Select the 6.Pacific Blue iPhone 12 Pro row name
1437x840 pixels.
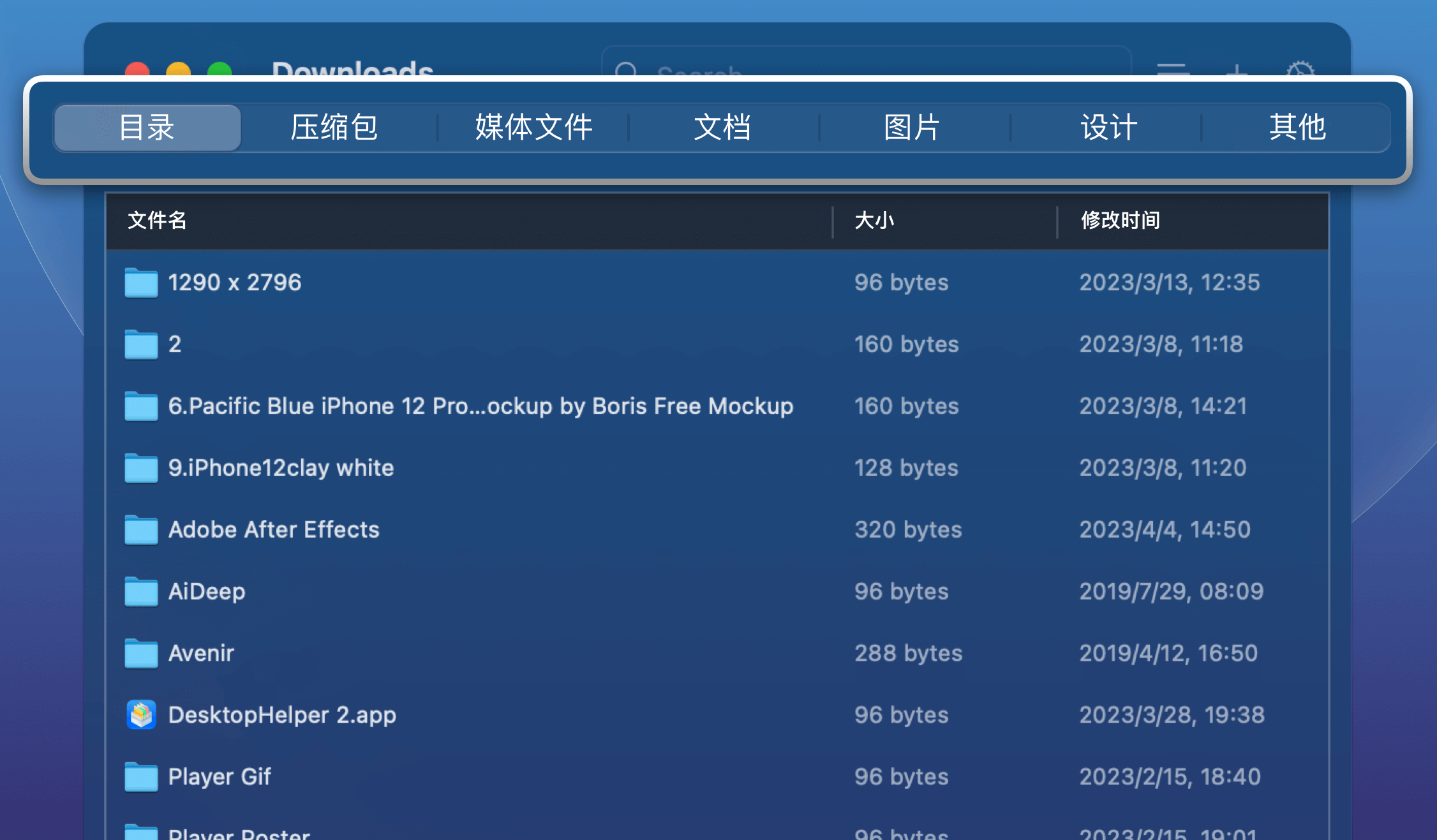pos(480,406)
